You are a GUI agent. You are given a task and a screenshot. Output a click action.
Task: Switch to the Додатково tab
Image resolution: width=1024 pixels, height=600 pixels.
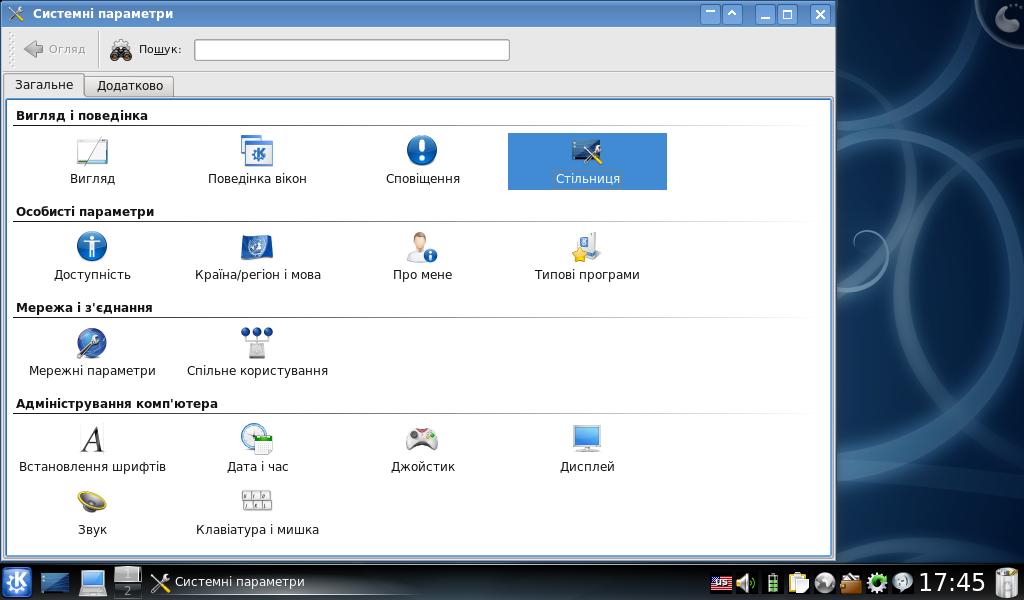tap(130, 86)
